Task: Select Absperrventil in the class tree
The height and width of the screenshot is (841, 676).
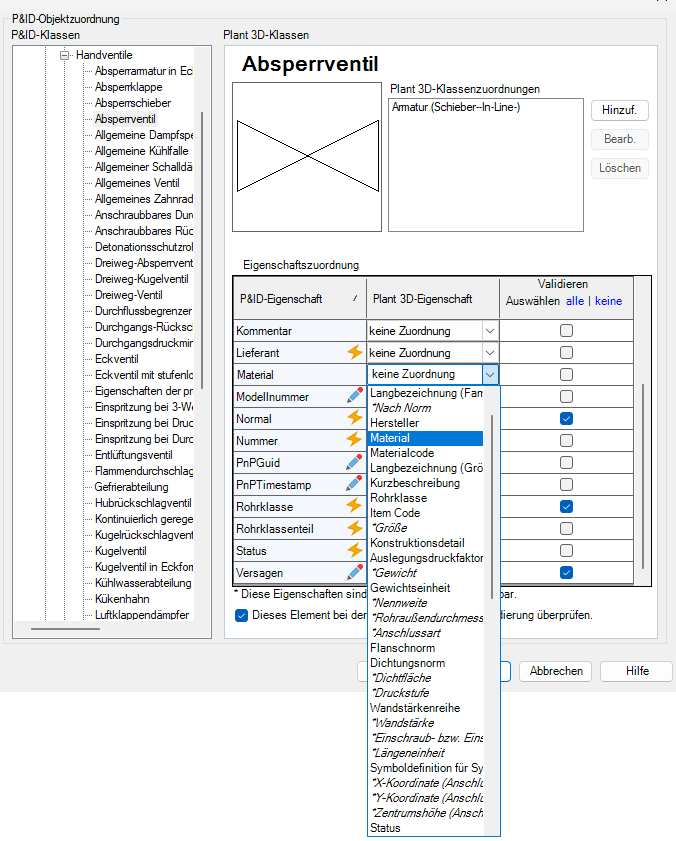Action: click(125, 119)
